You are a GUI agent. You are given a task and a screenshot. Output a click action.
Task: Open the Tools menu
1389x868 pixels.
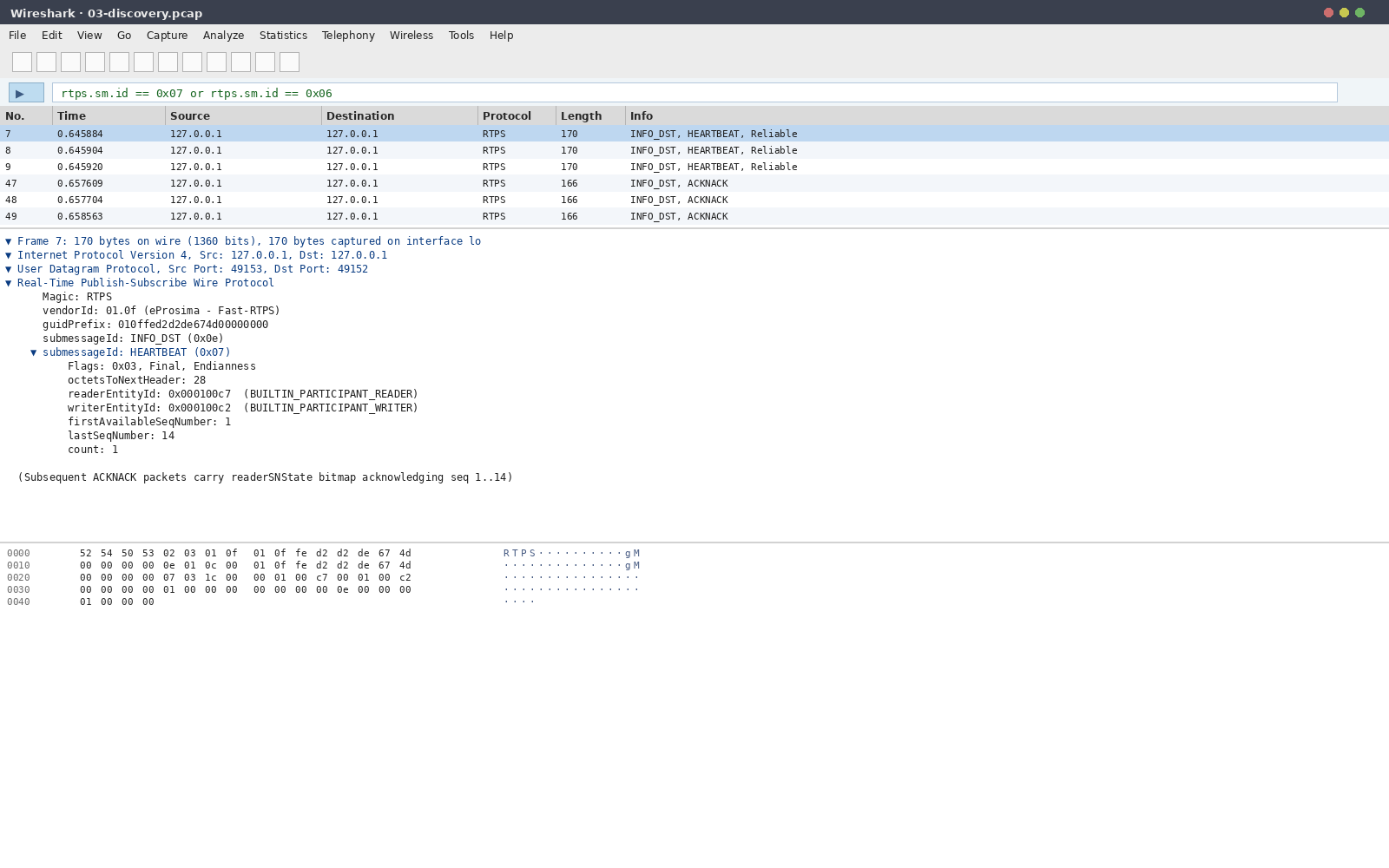coord(461,36)
